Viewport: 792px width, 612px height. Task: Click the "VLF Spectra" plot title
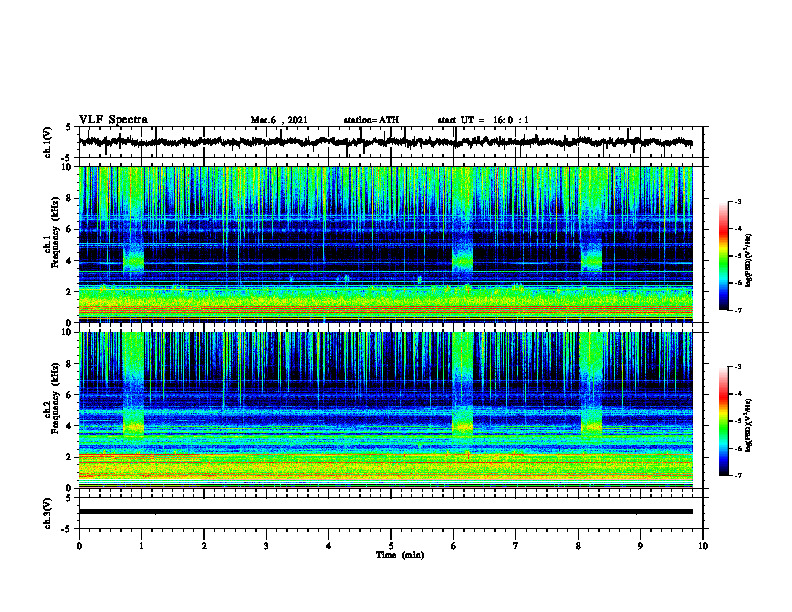113,120
